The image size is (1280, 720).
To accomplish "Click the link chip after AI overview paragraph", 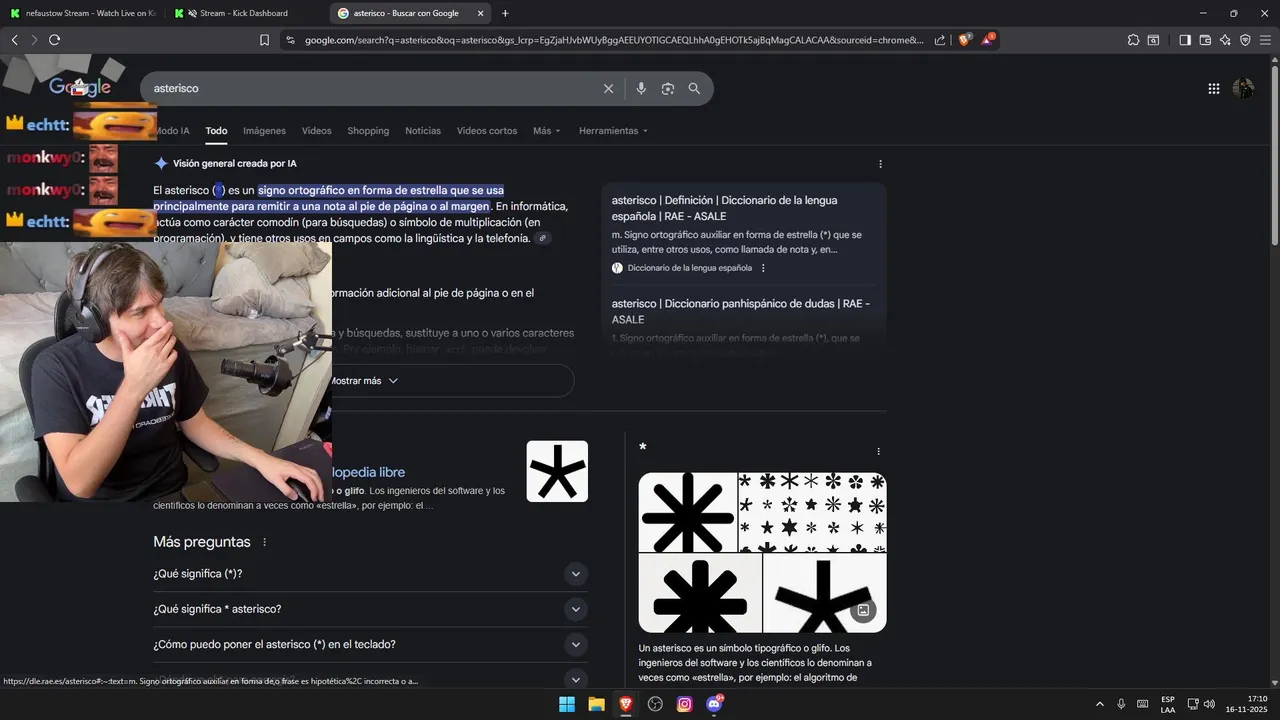I will pos(542,238).
